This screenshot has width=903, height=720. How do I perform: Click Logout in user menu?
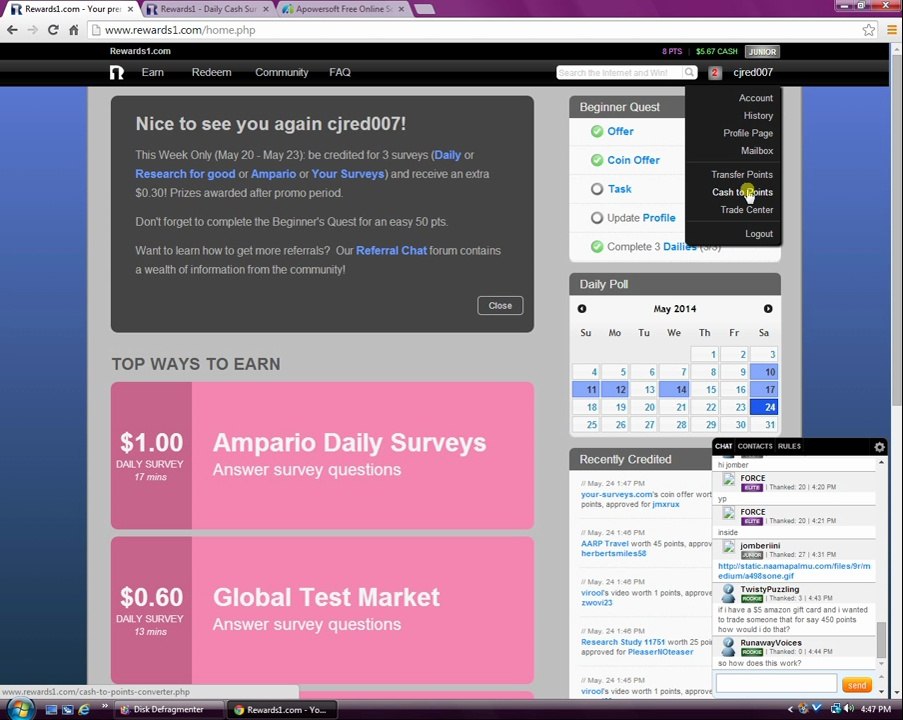[759, 234]
